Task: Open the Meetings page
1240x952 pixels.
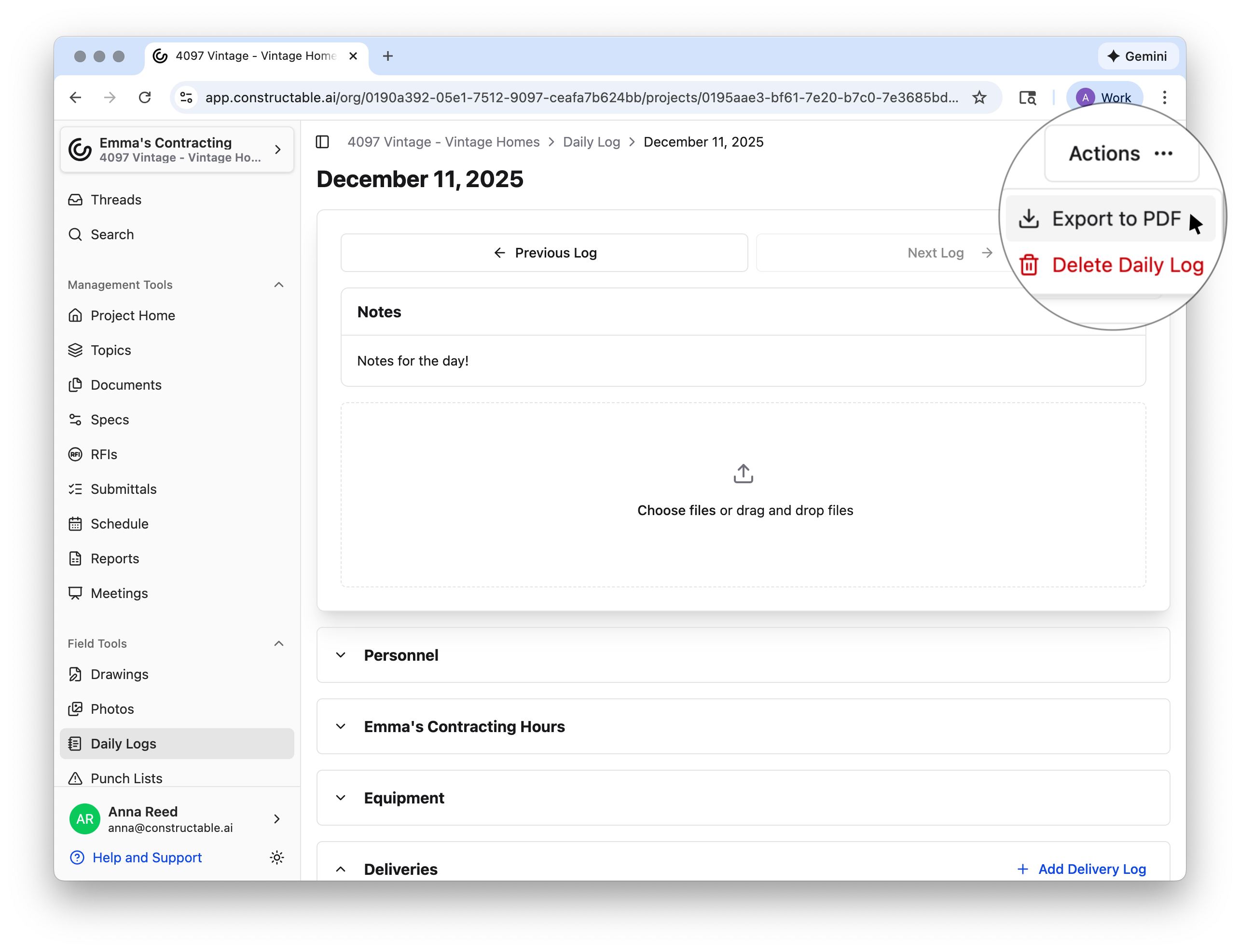Action: point(176,593)
